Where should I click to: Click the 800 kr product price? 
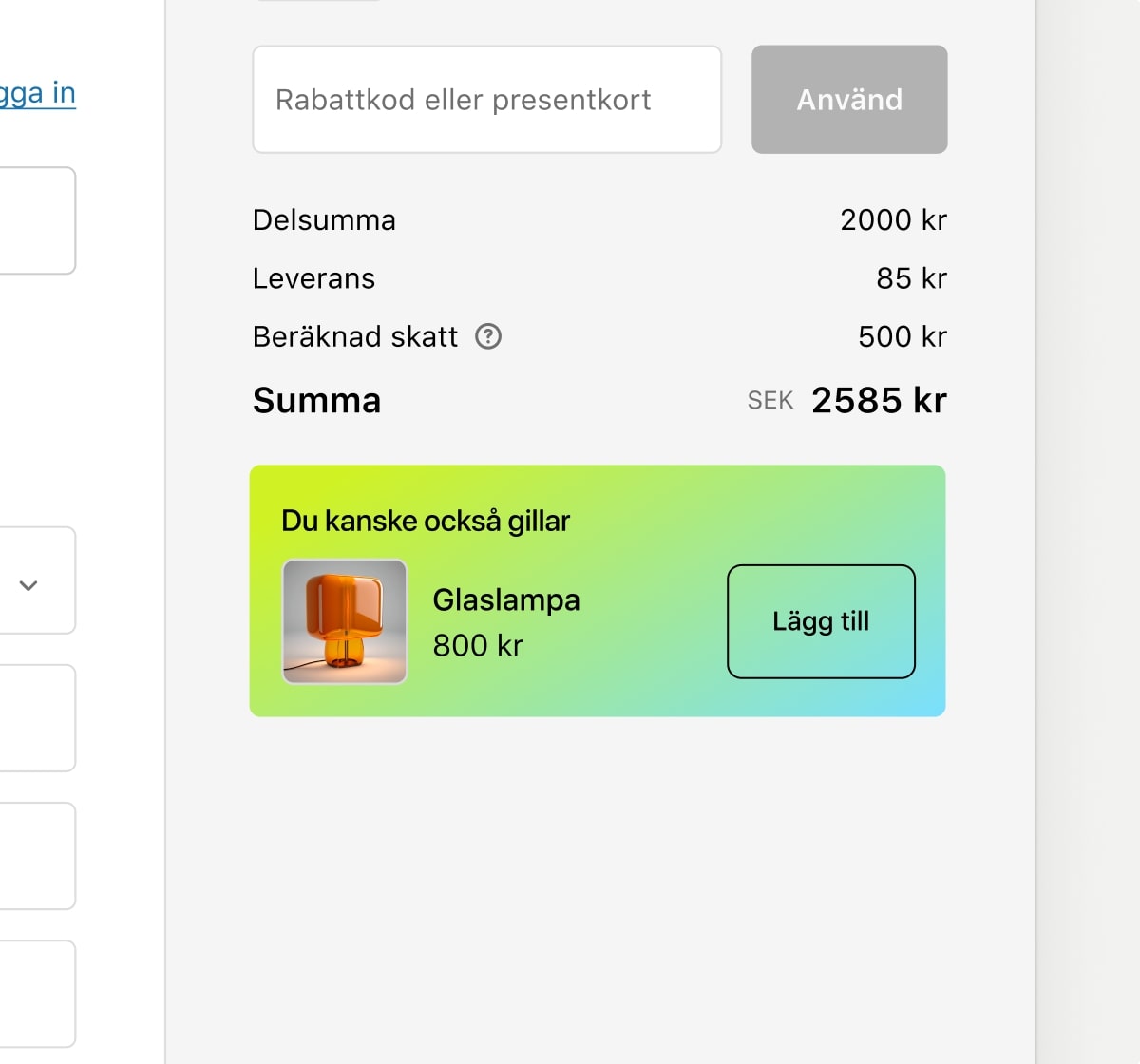pyautogui.click(x=478, y=646)
